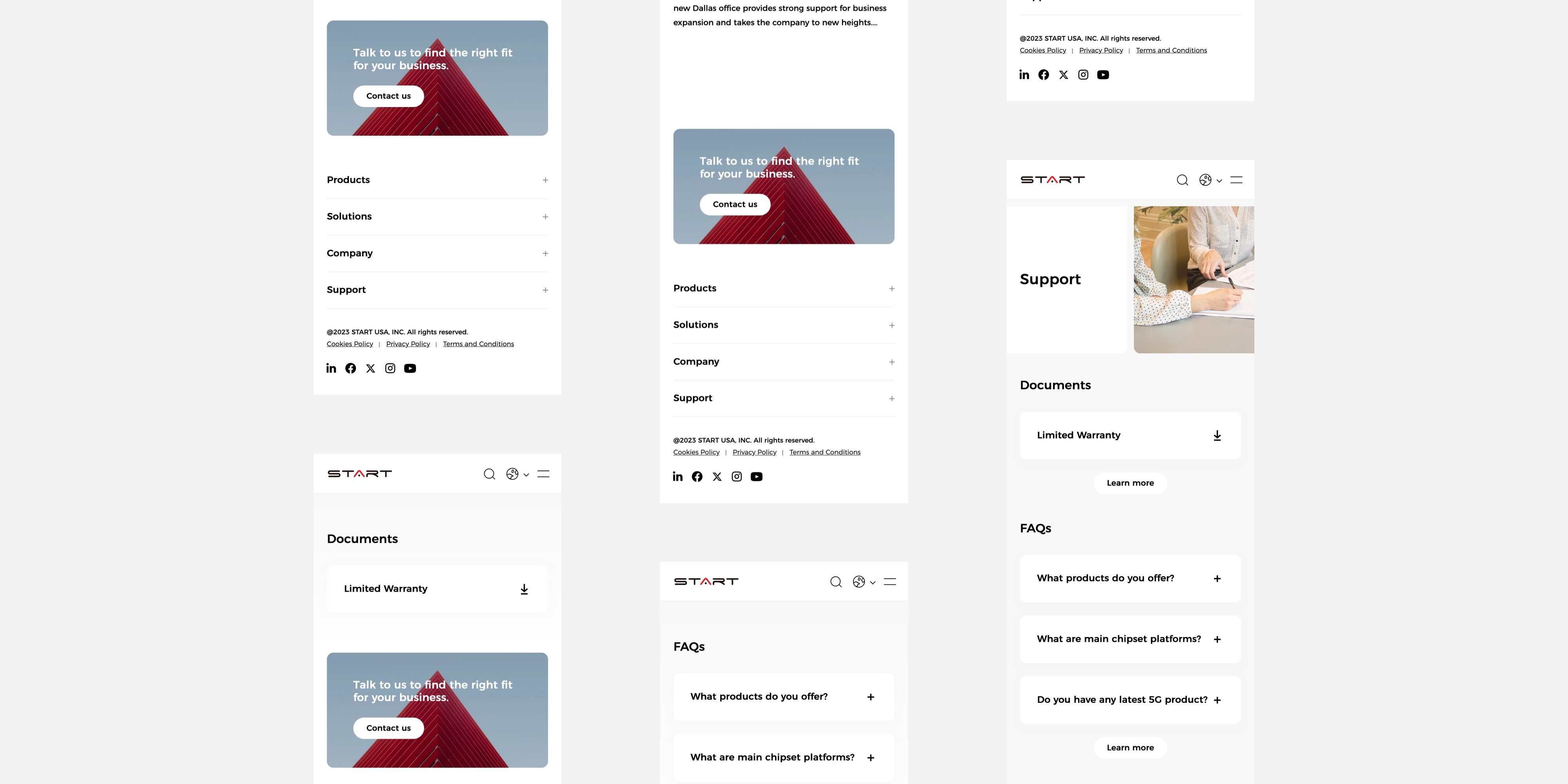The image size is (1568, 784).
Task: Open LinkedIn icon in footer below Dallas article
Action: [x=677, y=477]
